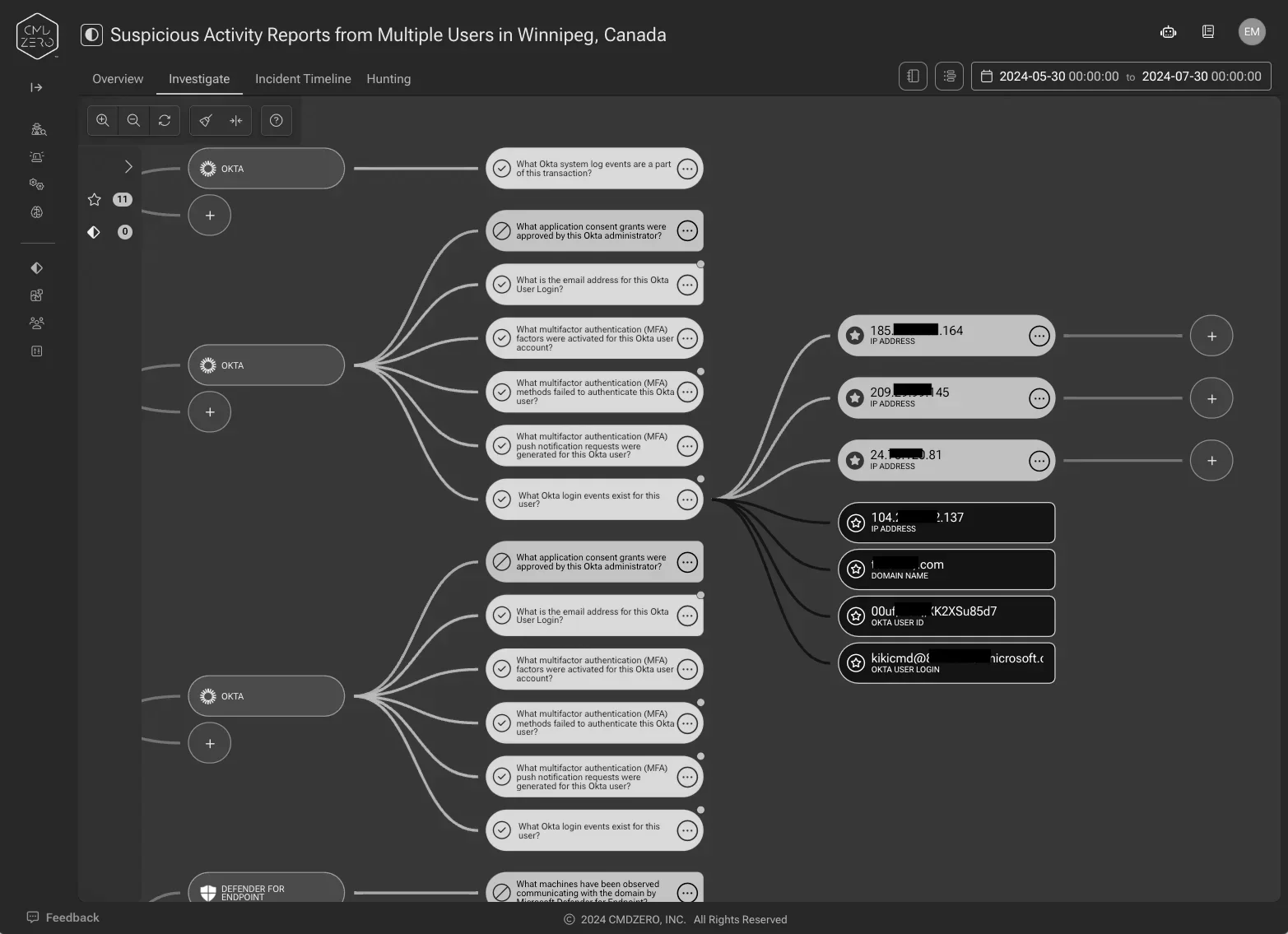The image size is (1288, 934).
Task: Expand plus node beside IP ending .81
Action: click(x=1211, y=461)
